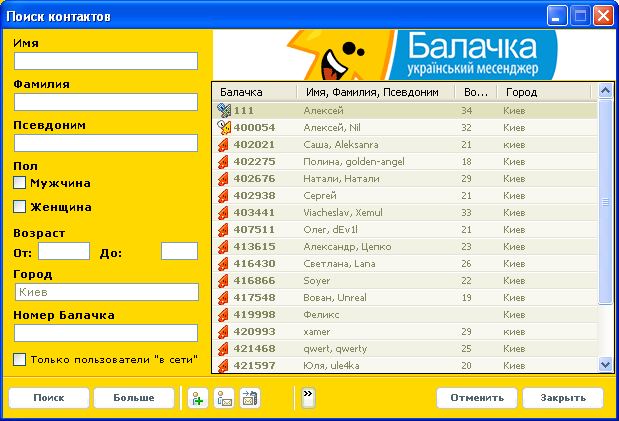Click the offline icon beside contact 416430

coord(224,263)
